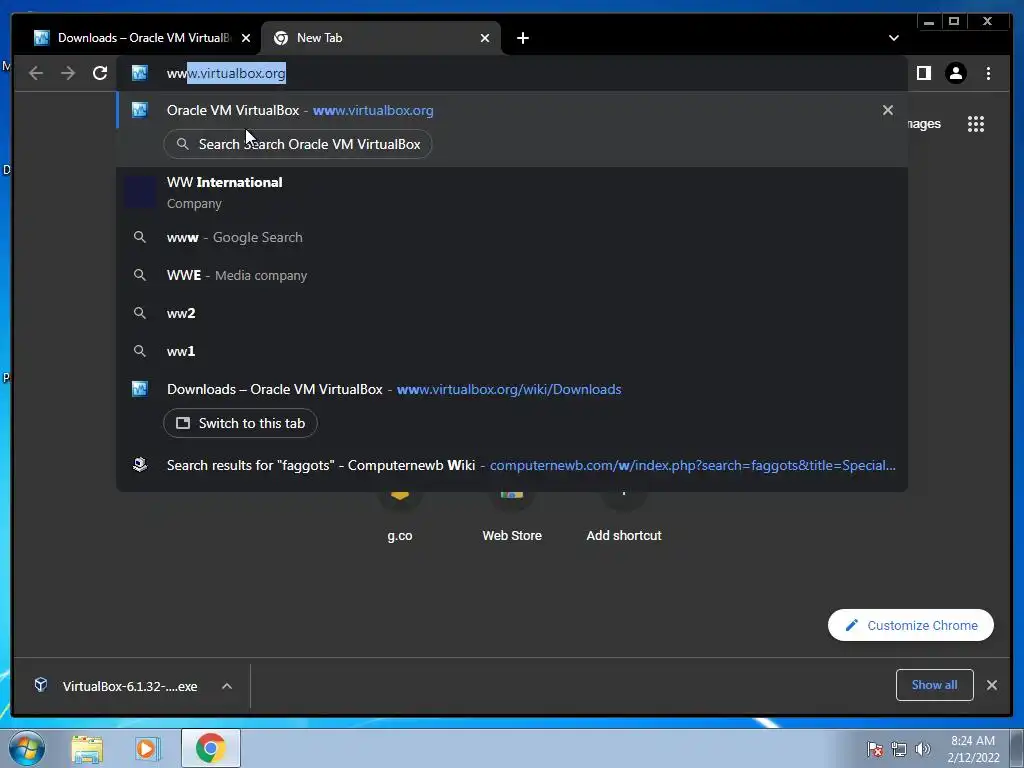Click the Customize Chrome button
Image resolution: width=1024 pixels, height=768 pixels.
click(x=911, y=625)
